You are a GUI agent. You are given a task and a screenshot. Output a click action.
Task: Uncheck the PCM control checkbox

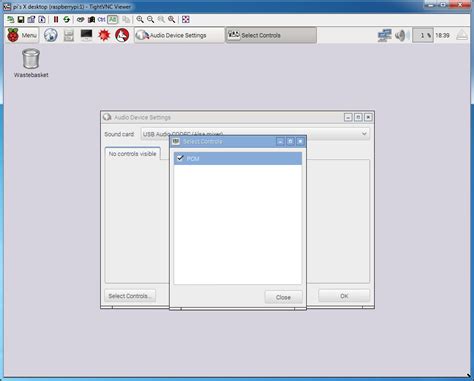coord(180,158)
